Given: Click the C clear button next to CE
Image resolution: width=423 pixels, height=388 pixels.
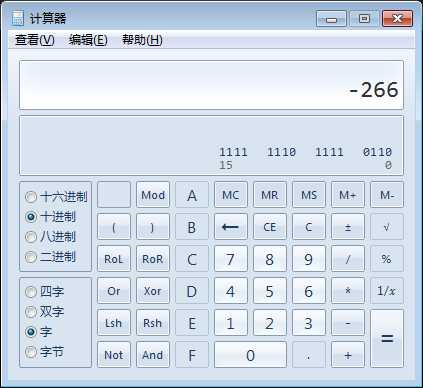Looking at the screenshot, I should pos(309,227).
